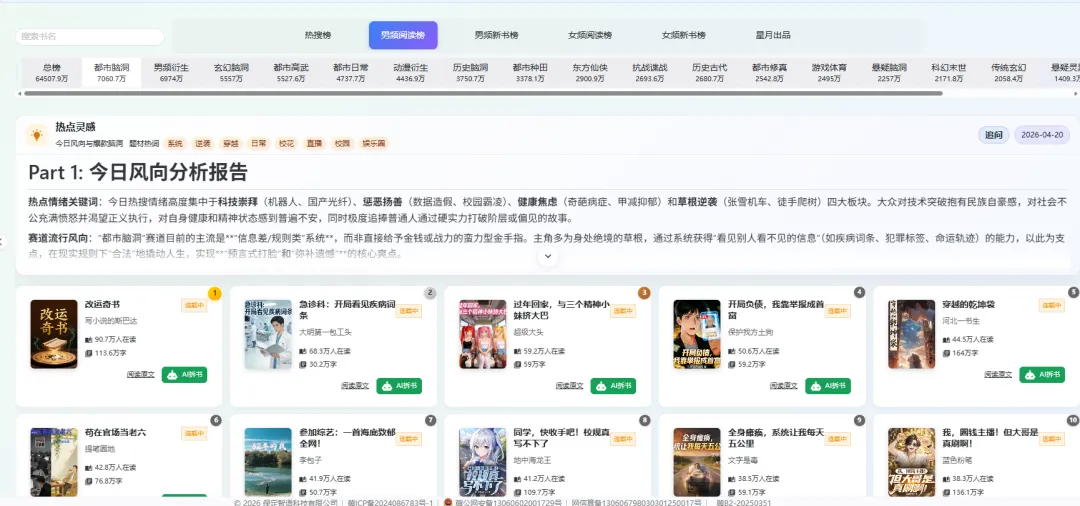
Task: Click the readers icon next to 41.9万人在读
Action: coord(303,478)
